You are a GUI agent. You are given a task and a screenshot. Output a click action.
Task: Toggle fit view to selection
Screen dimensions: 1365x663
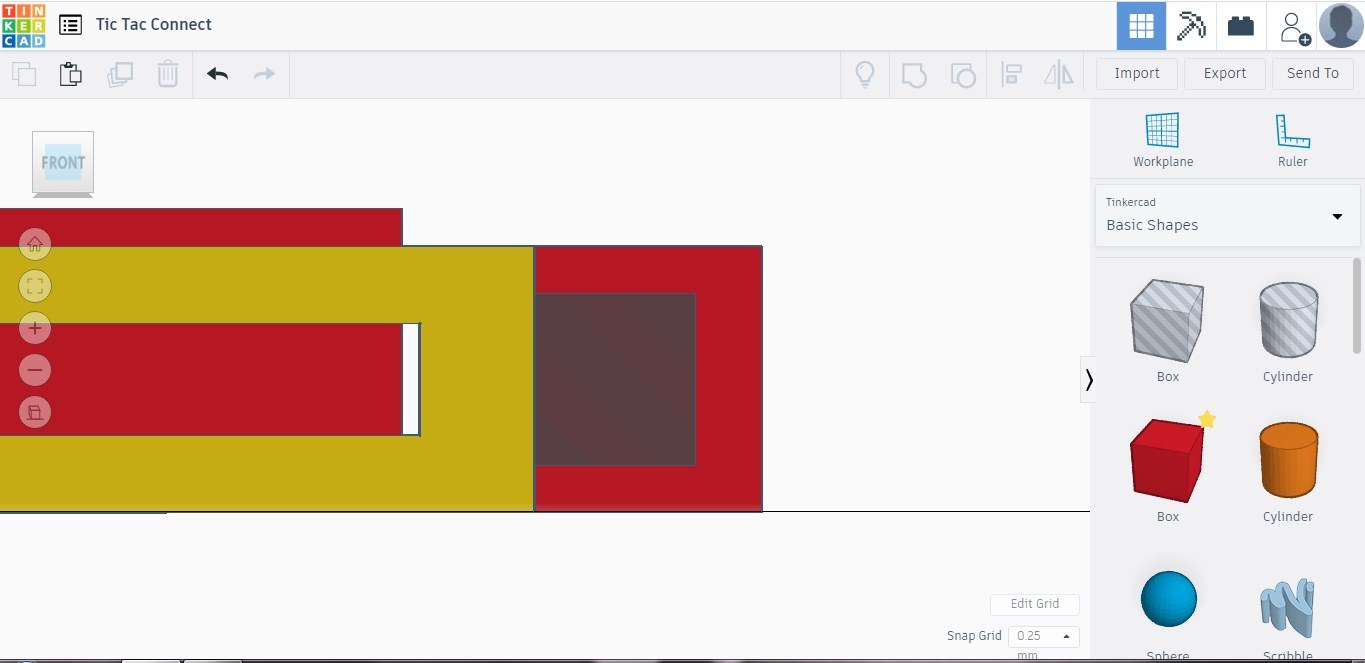point(34,286)
